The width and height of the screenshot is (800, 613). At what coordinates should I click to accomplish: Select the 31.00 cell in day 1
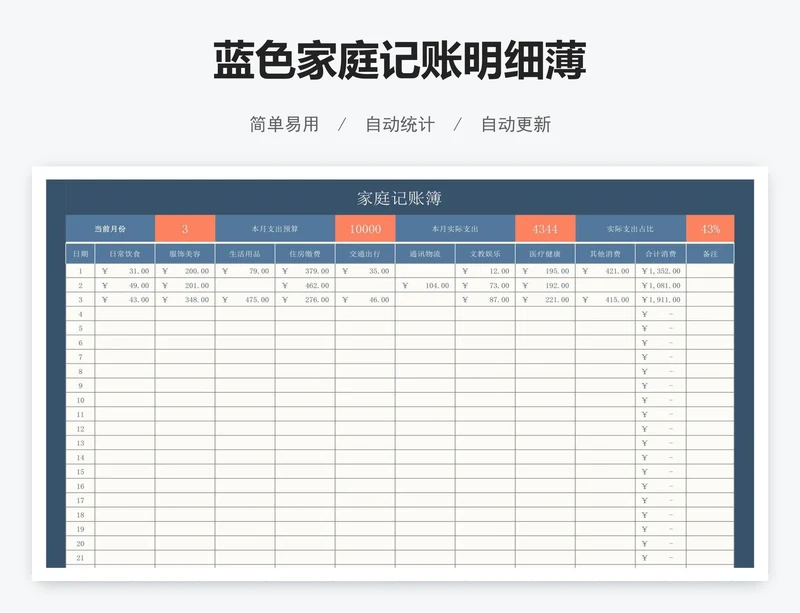[125, 271]
